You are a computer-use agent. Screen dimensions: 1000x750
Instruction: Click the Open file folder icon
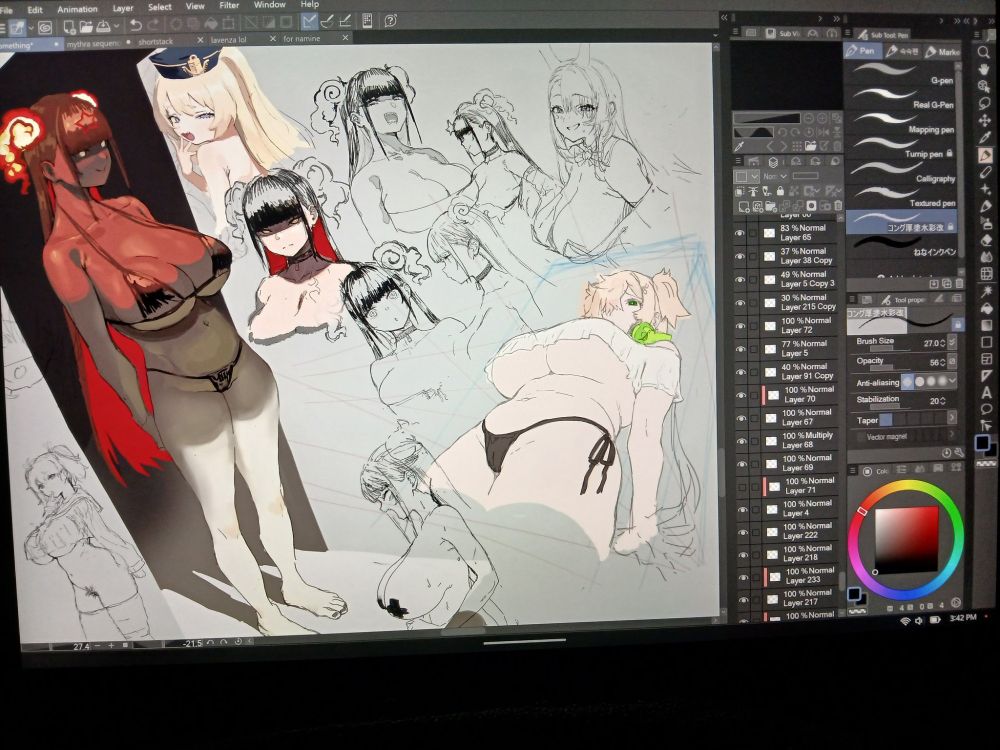85,27
